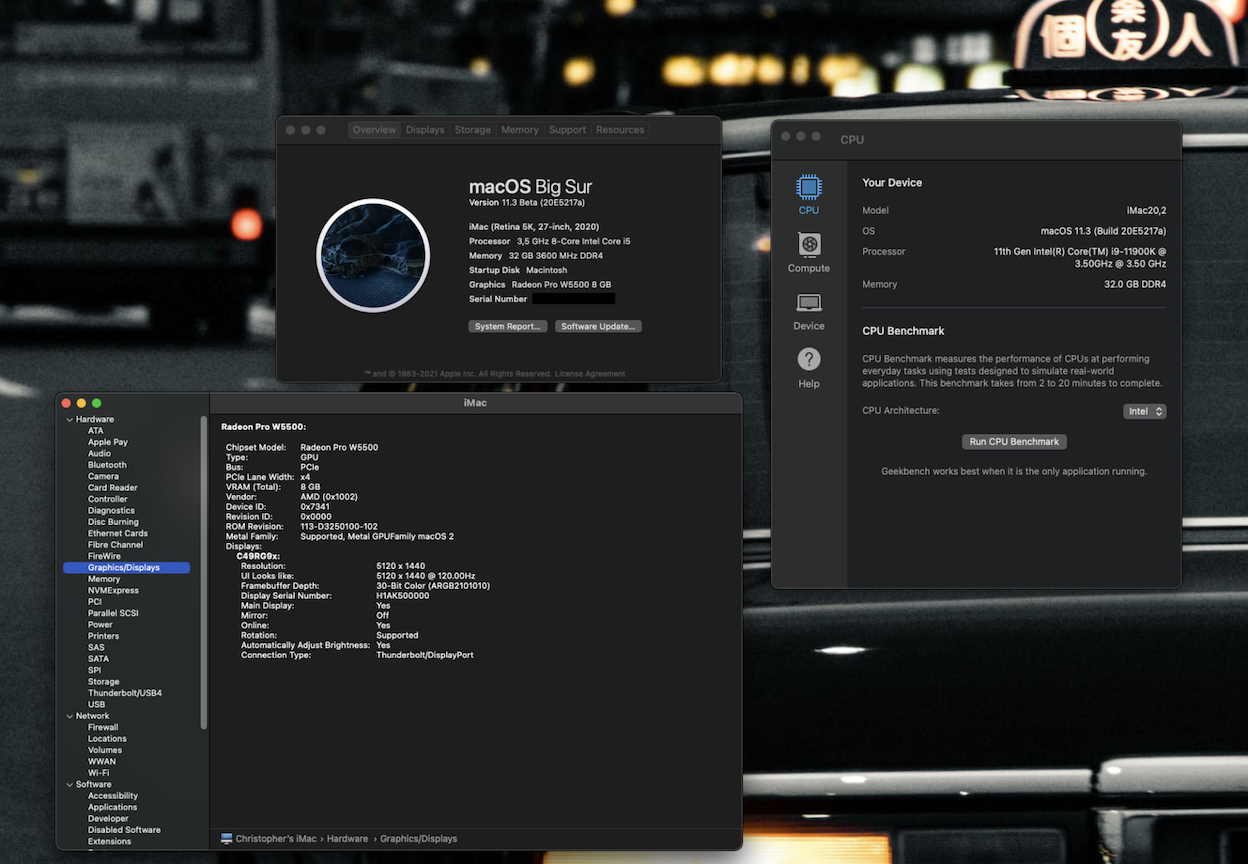Switch to the Storage tab
Screen dimensions: 1248x864
tap(472, 130)
